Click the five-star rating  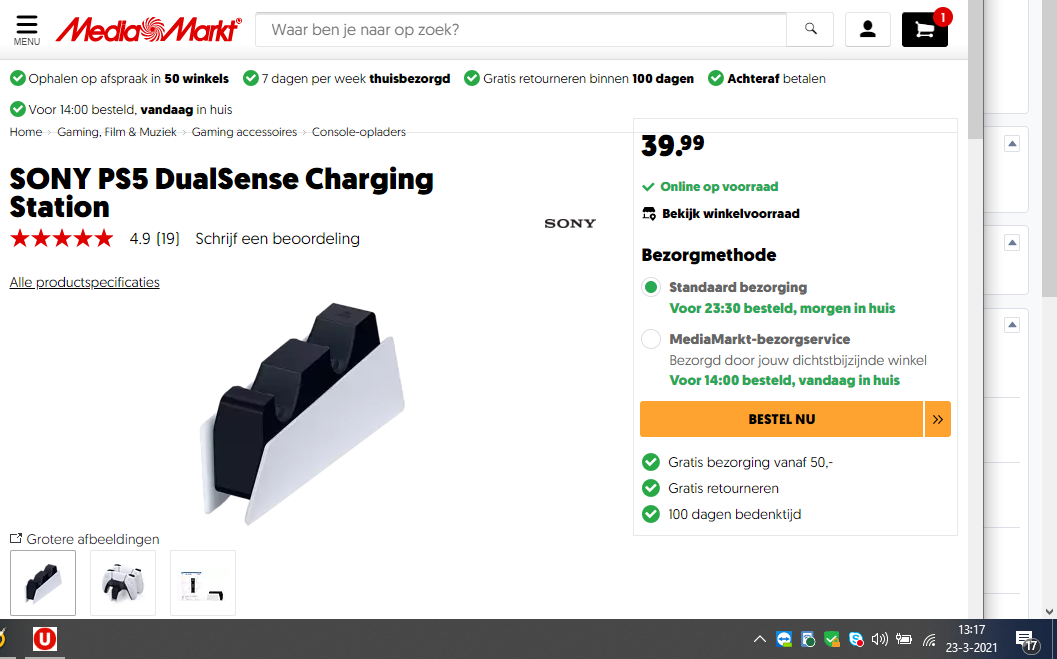tap(62, 239)
